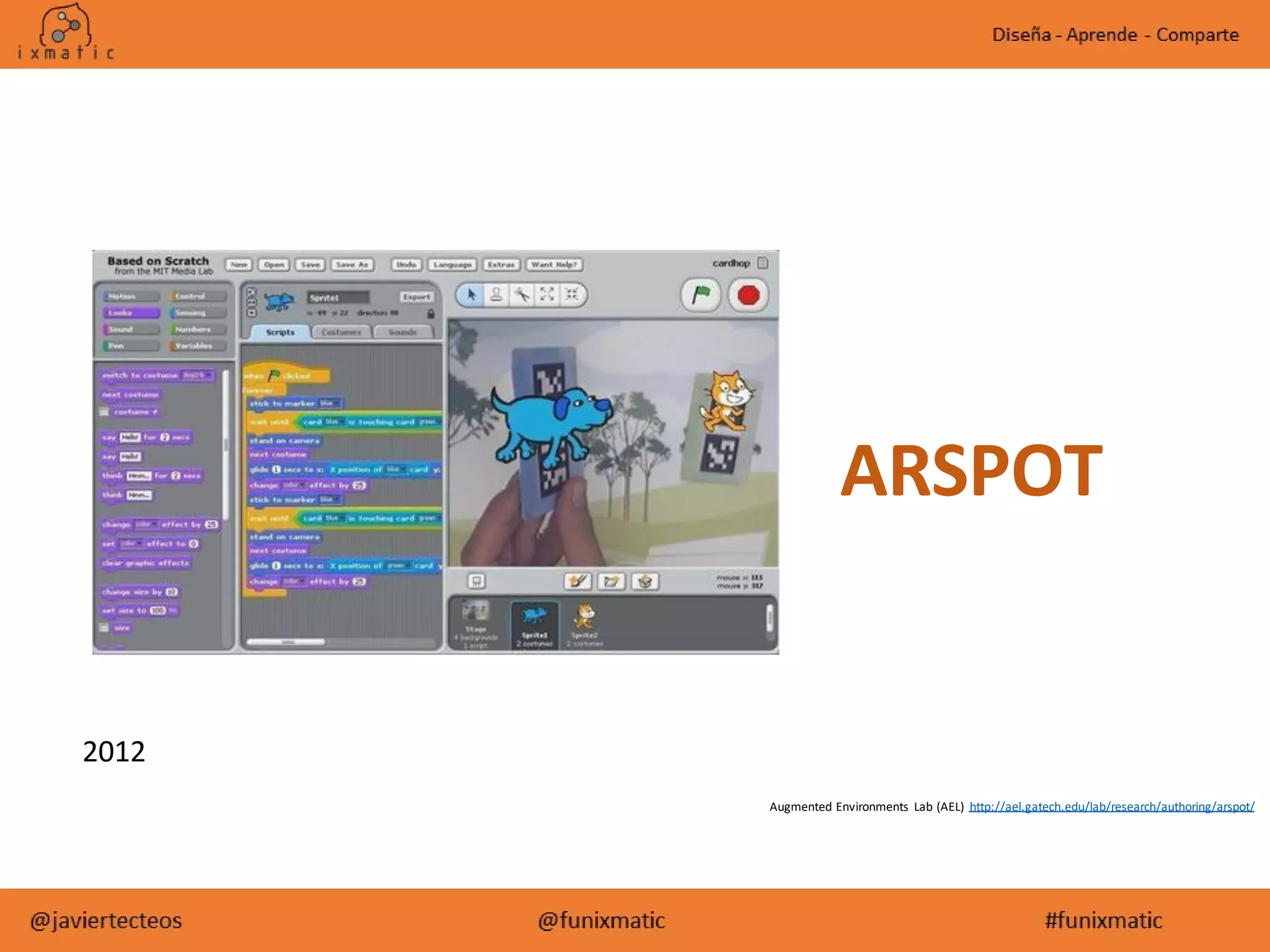
Task: Click the paint new sprite icon
Action: [x=577, y=581]
